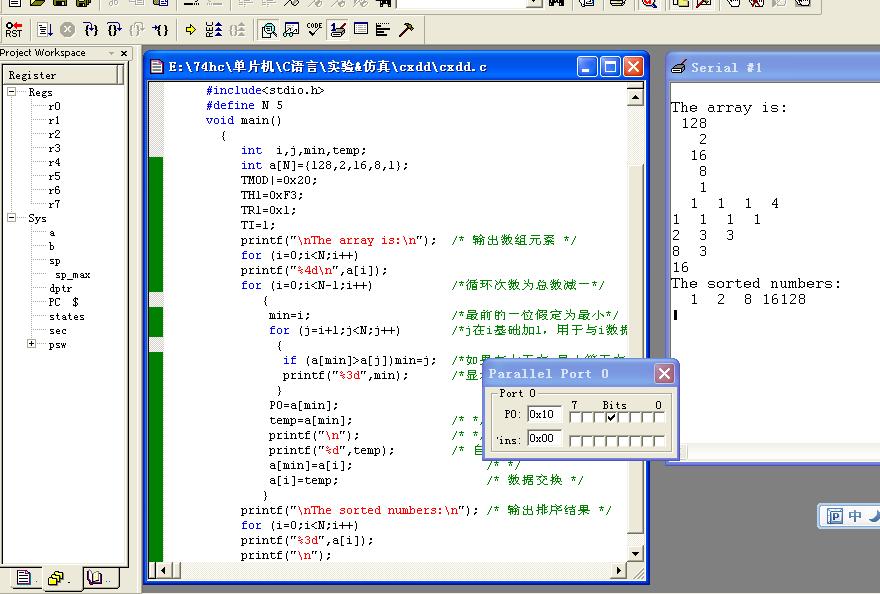Click the editor horizontal scroll right arrow
Viewport: 880px width, 594px height.
click(618, 570)
